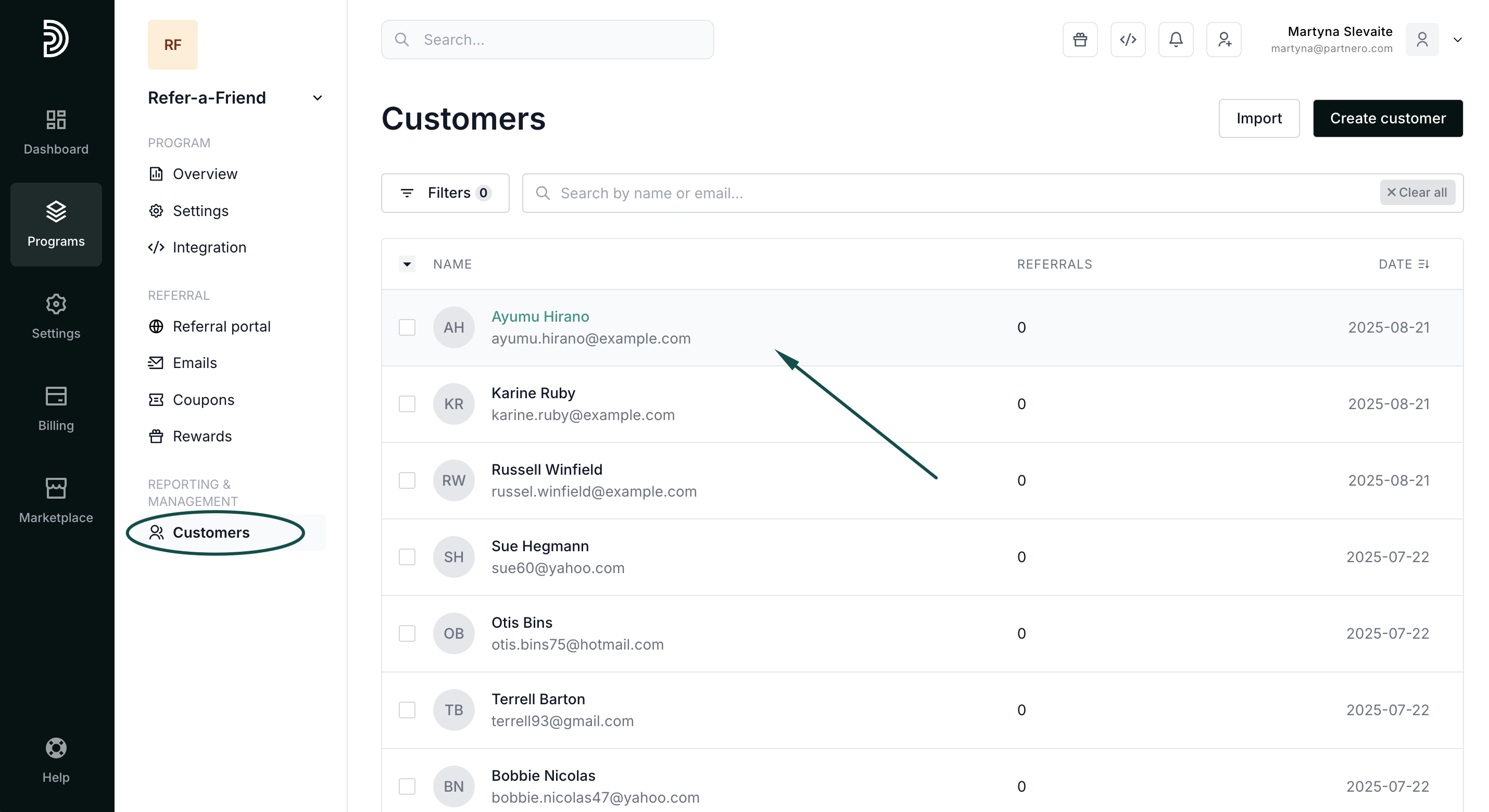Viewport: 1489px width, 812px height.
Task: Click the Create customer button
Action: point(1387,119)
